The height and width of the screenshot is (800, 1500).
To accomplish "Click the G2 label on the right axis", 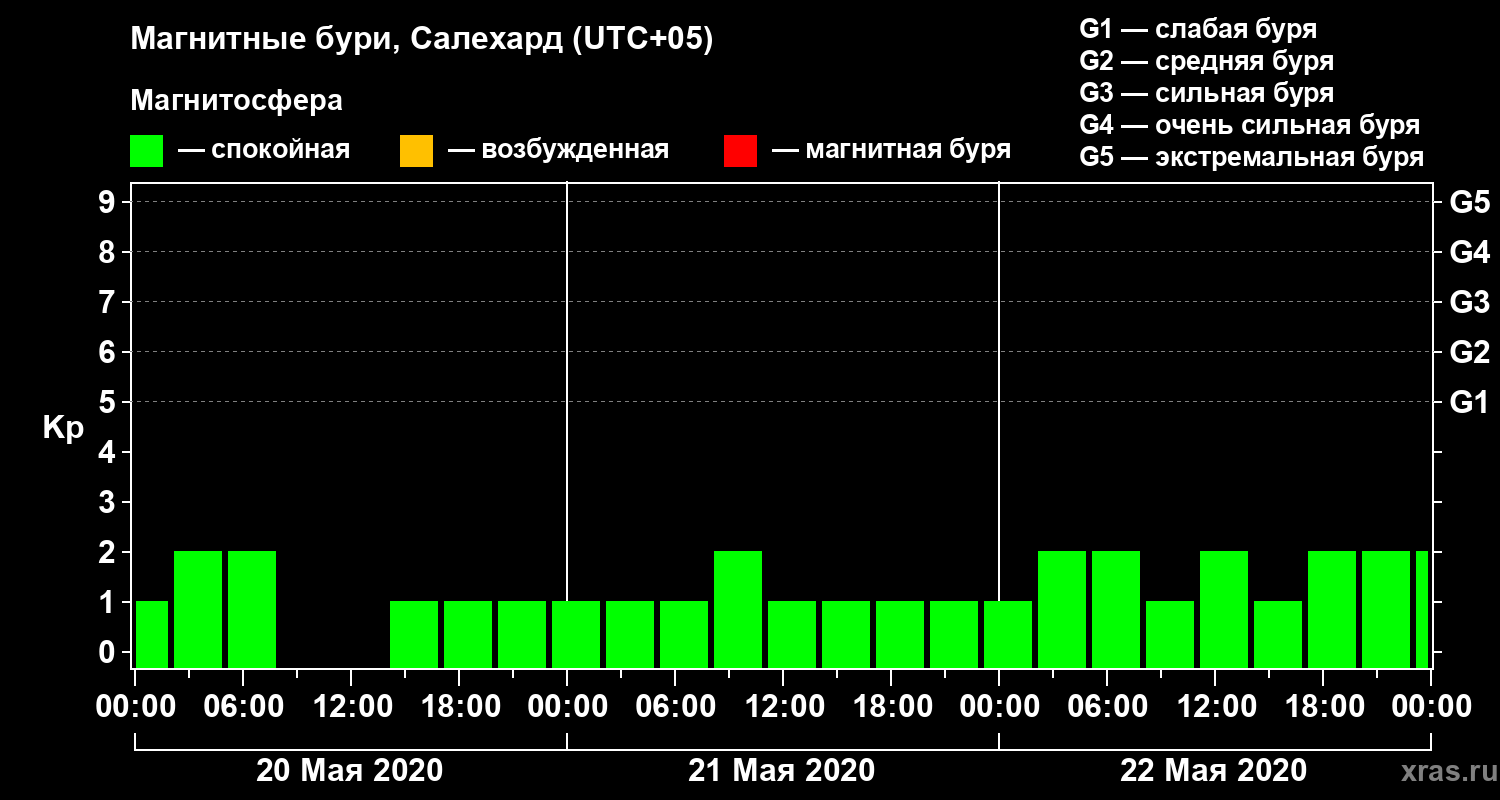I will click(x=1469, y=352).
